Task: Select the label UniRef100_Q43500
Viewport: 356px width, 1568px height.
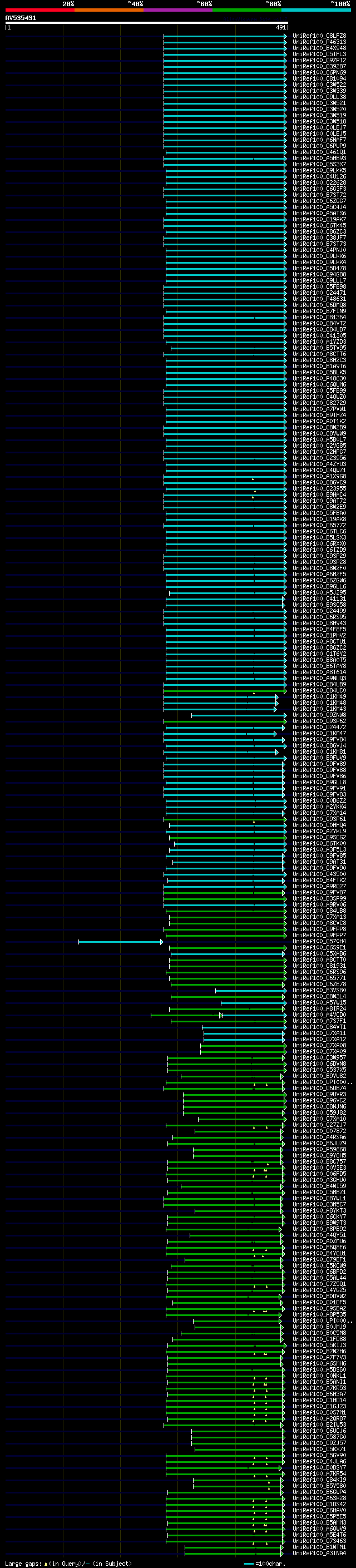Action: (x=319, y=874)
